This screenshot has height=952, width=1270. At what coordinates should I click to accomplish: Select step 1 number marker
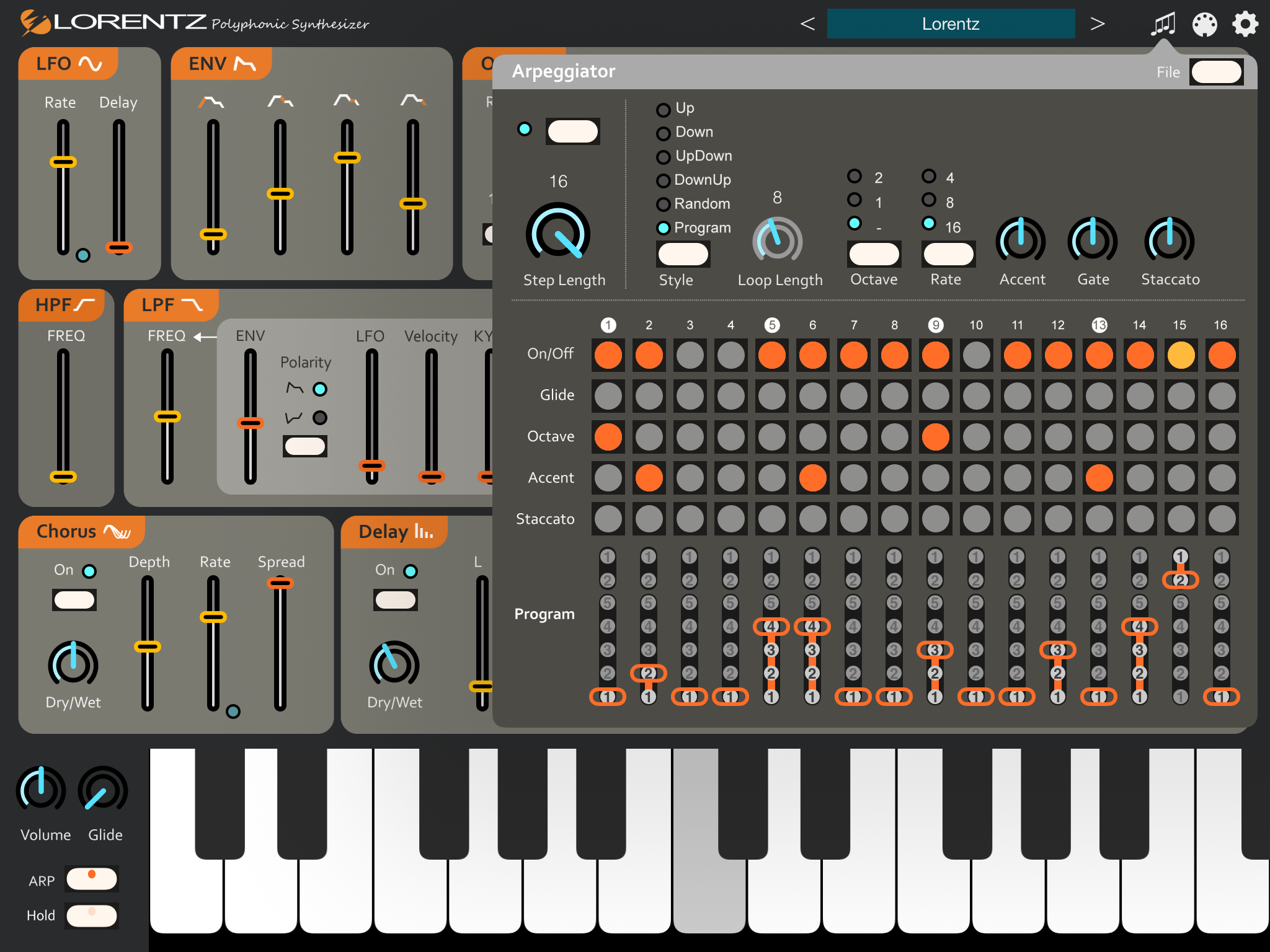(608, 325)
